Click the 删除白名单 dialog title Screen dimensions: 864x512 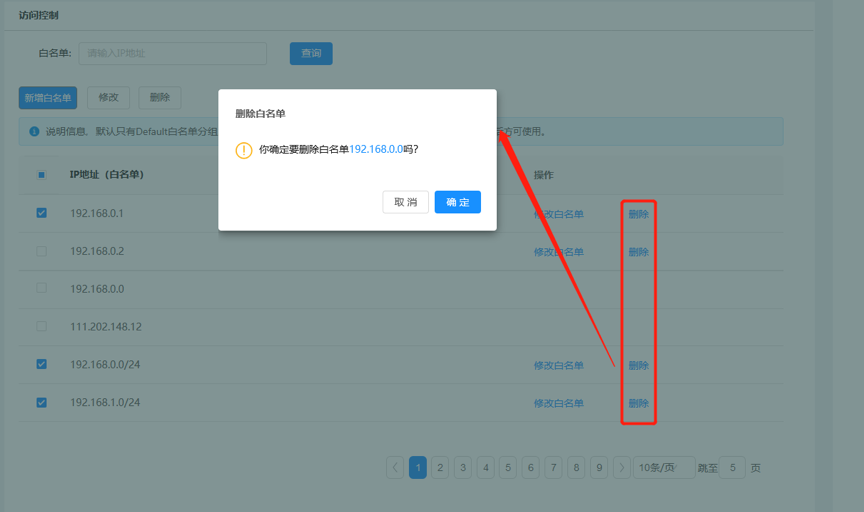coord(261,114)
